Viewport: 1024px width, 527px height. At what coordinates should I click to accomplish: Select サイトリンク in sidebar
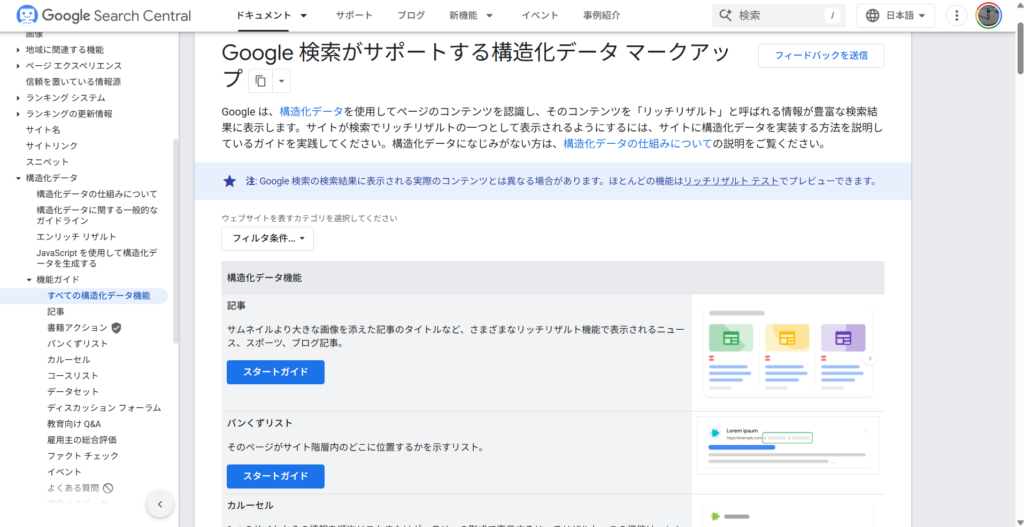tap(52, 146)
